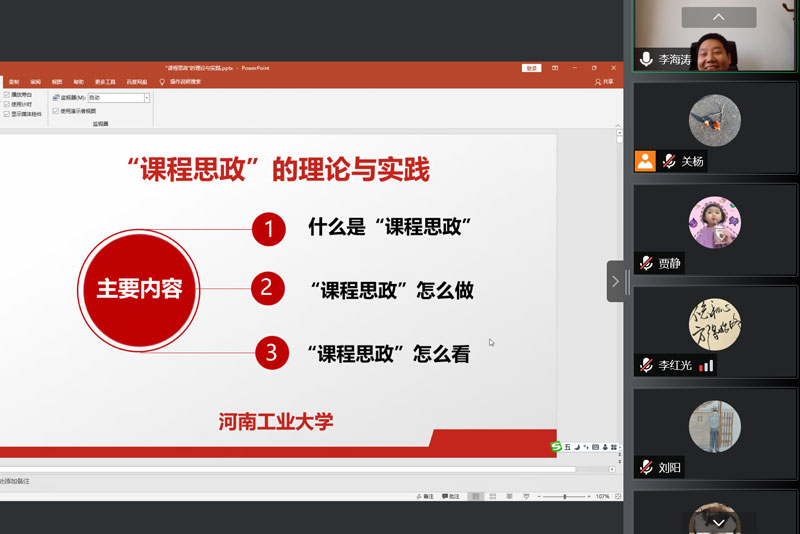Image resolution: width=800 pixels, height=534 pixels.
Task: Click the zoom slider handle
Action: tap(565, 496)
